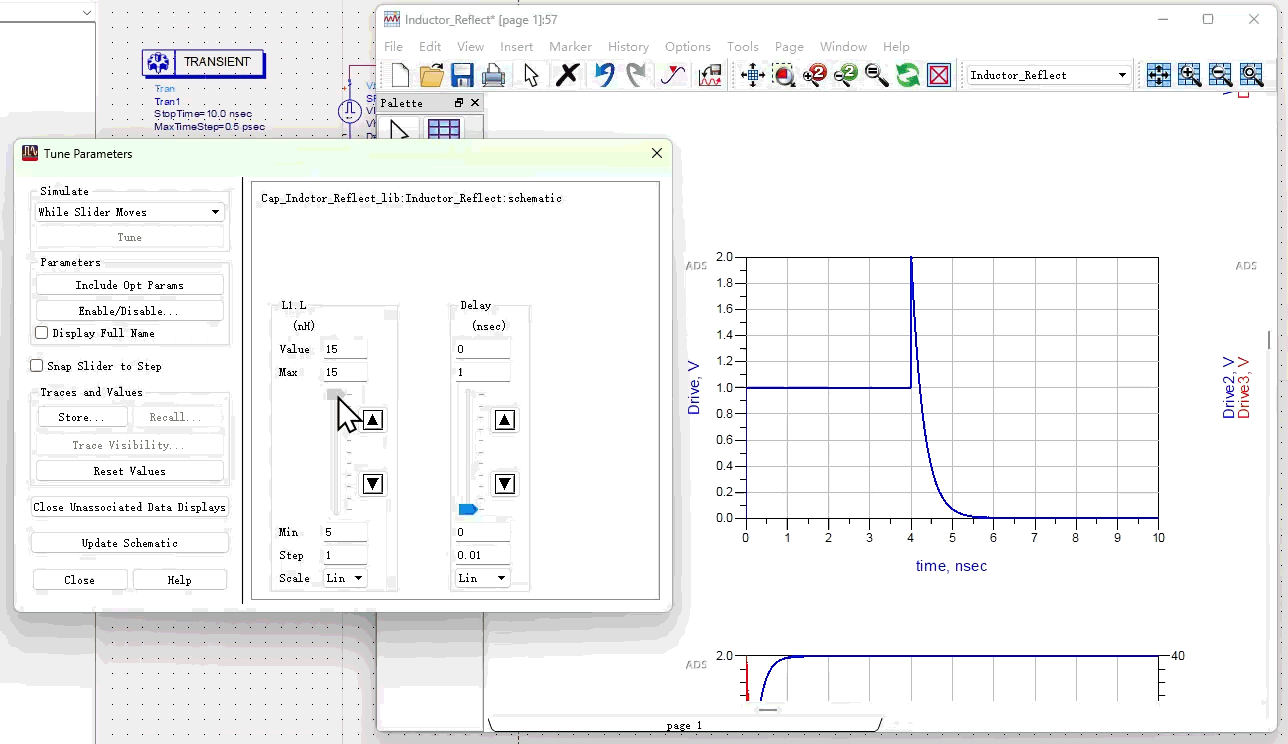Close the Palette panel
1288x744 pixels.
475,103
